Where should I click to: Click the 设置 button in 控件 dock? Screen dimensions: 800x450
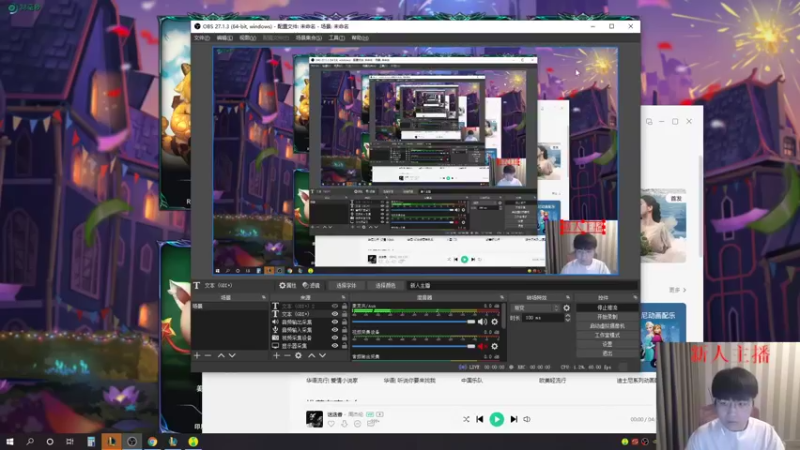607,344
